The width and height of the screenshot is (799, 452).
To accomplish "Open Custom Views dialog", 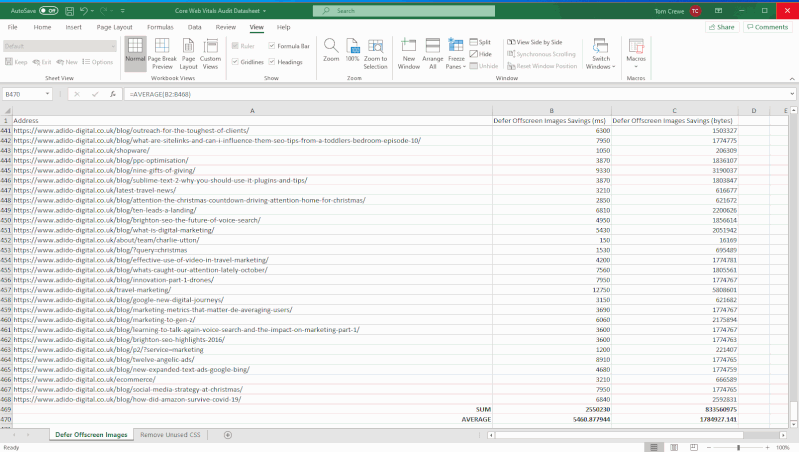I will tap(210, 52).
